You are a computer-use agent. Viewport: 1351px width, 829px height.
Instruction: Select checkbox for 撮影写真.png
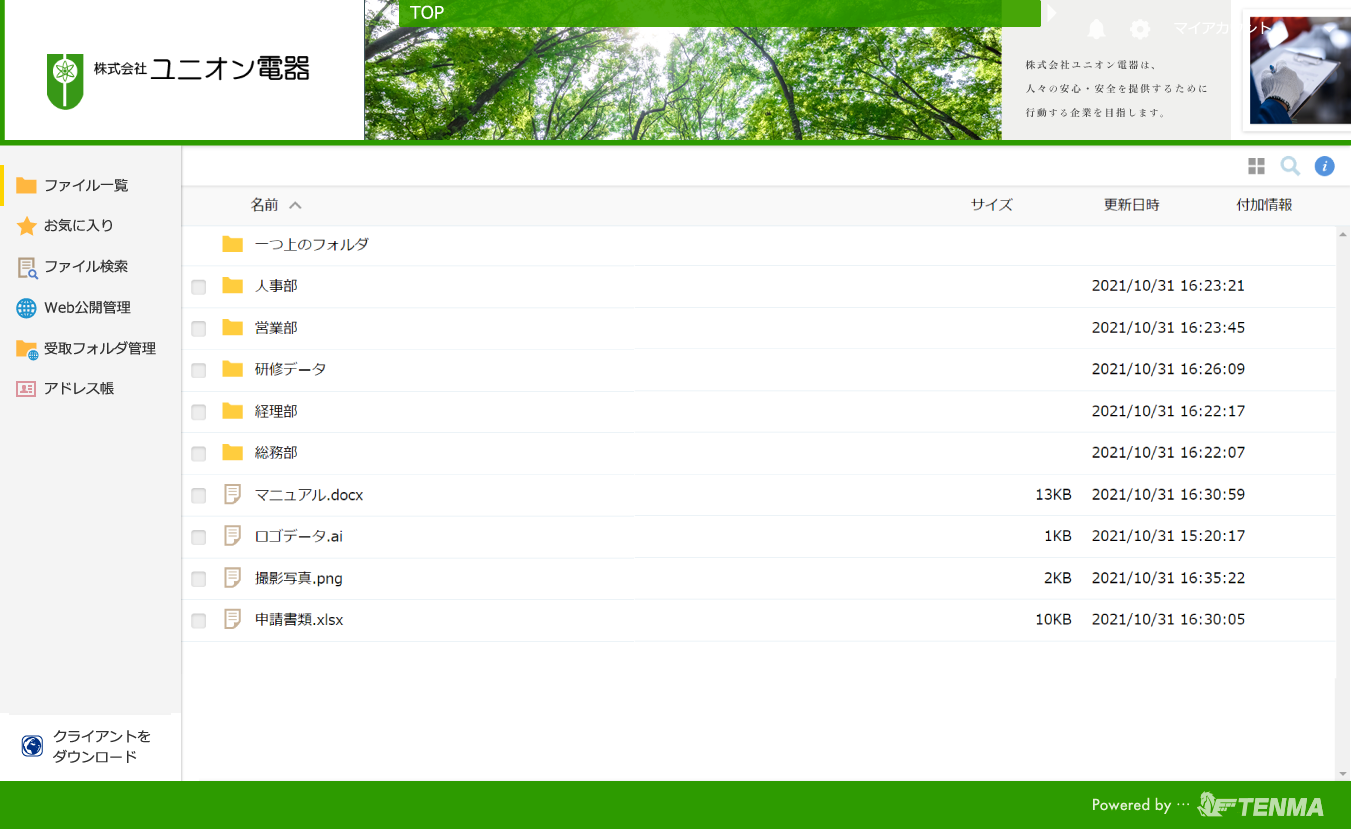click(199, 579)
